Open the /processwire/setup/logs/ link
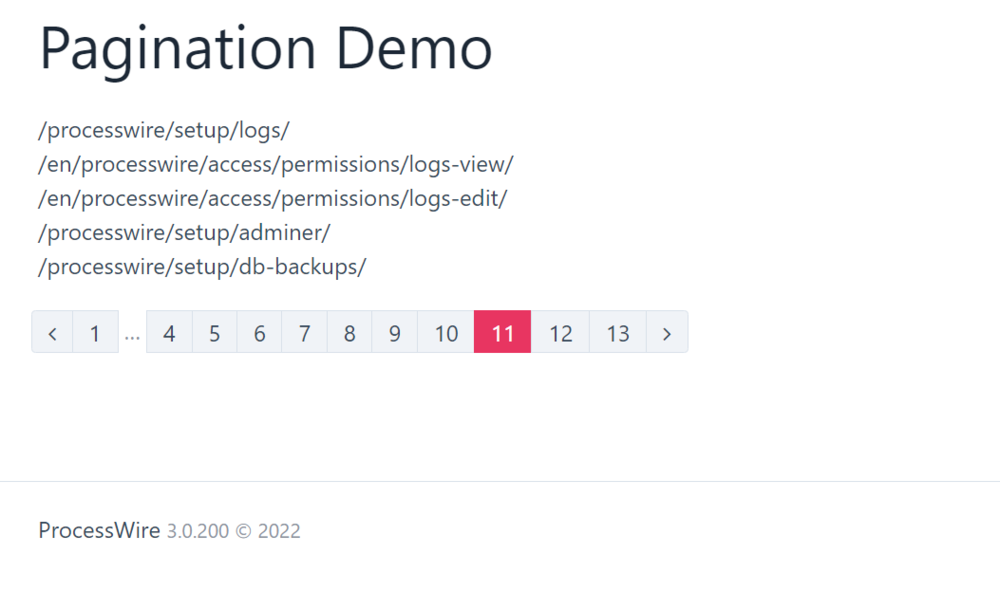The image size is (1000, 610). [163, 130]
